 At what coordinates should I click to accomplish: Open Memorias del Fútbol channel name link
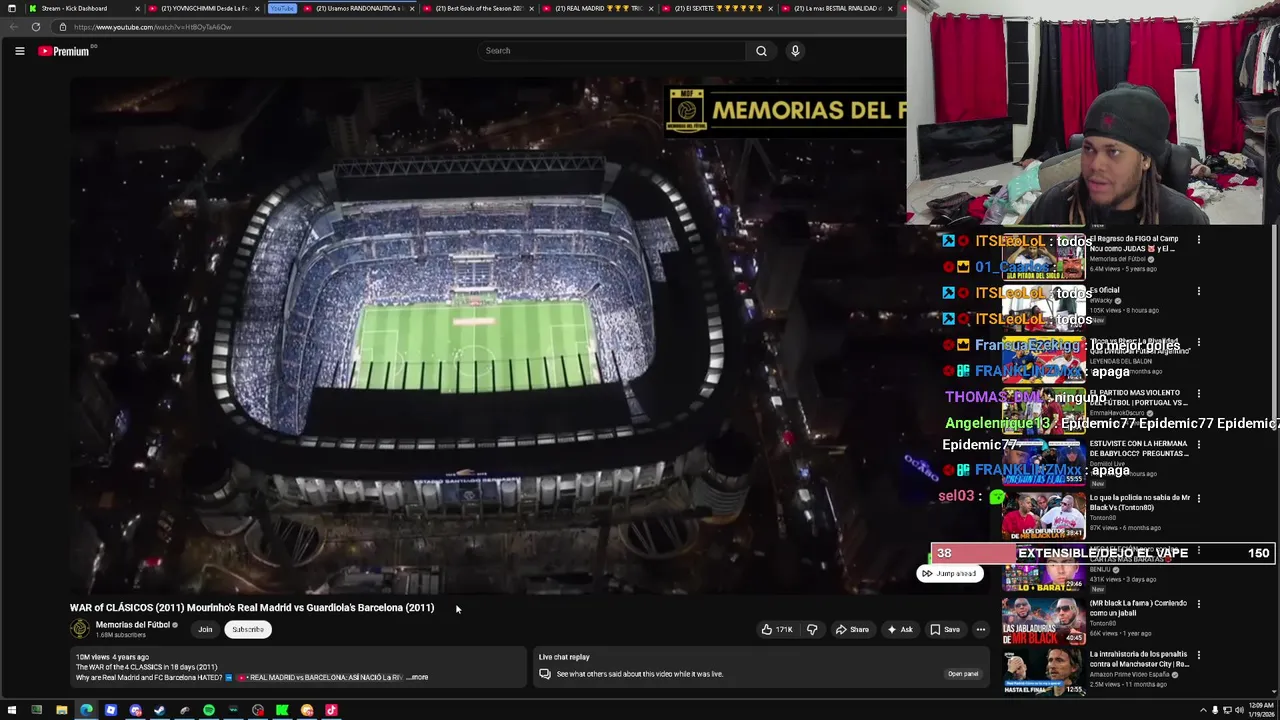click(x=133, y=625)
